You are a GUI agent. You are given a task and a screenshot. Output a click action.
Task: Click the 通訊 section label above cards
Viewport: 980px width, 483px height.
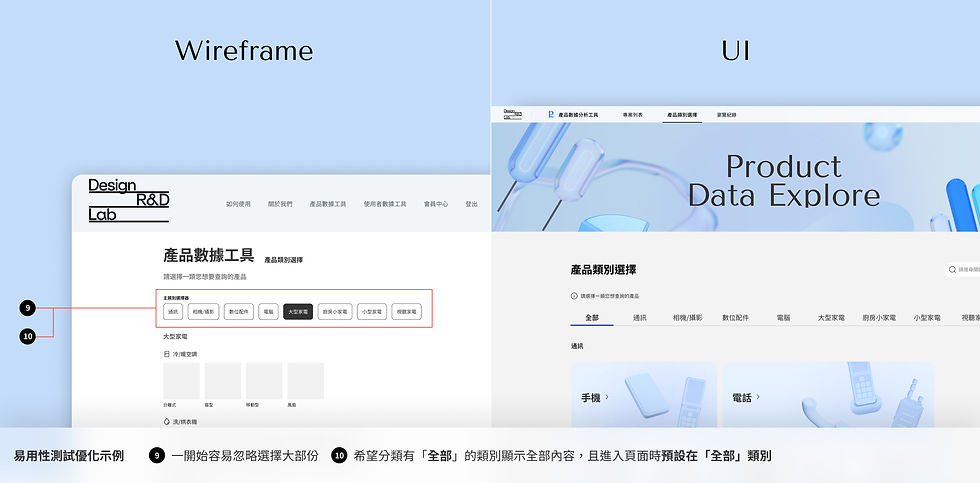point(577,346)
